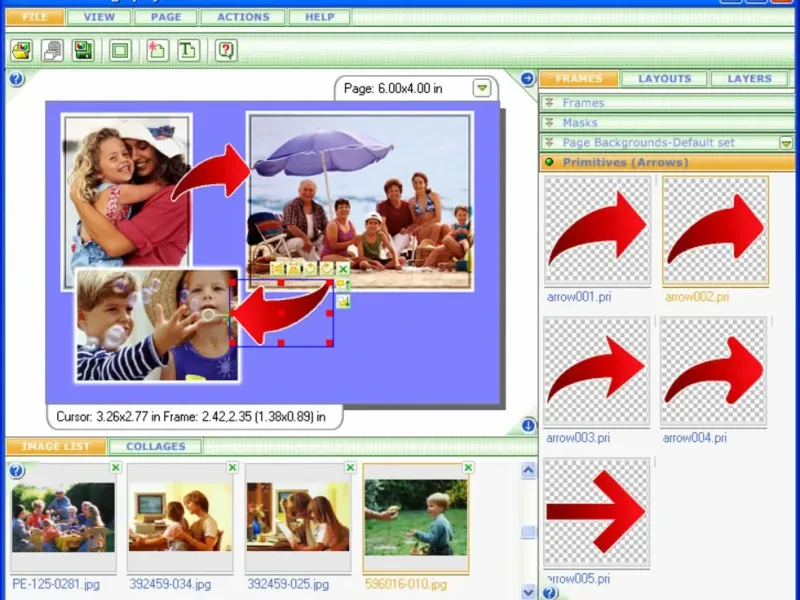Switch to the COLLAGES tab
The image size is (800, 600).
[156, 446]
